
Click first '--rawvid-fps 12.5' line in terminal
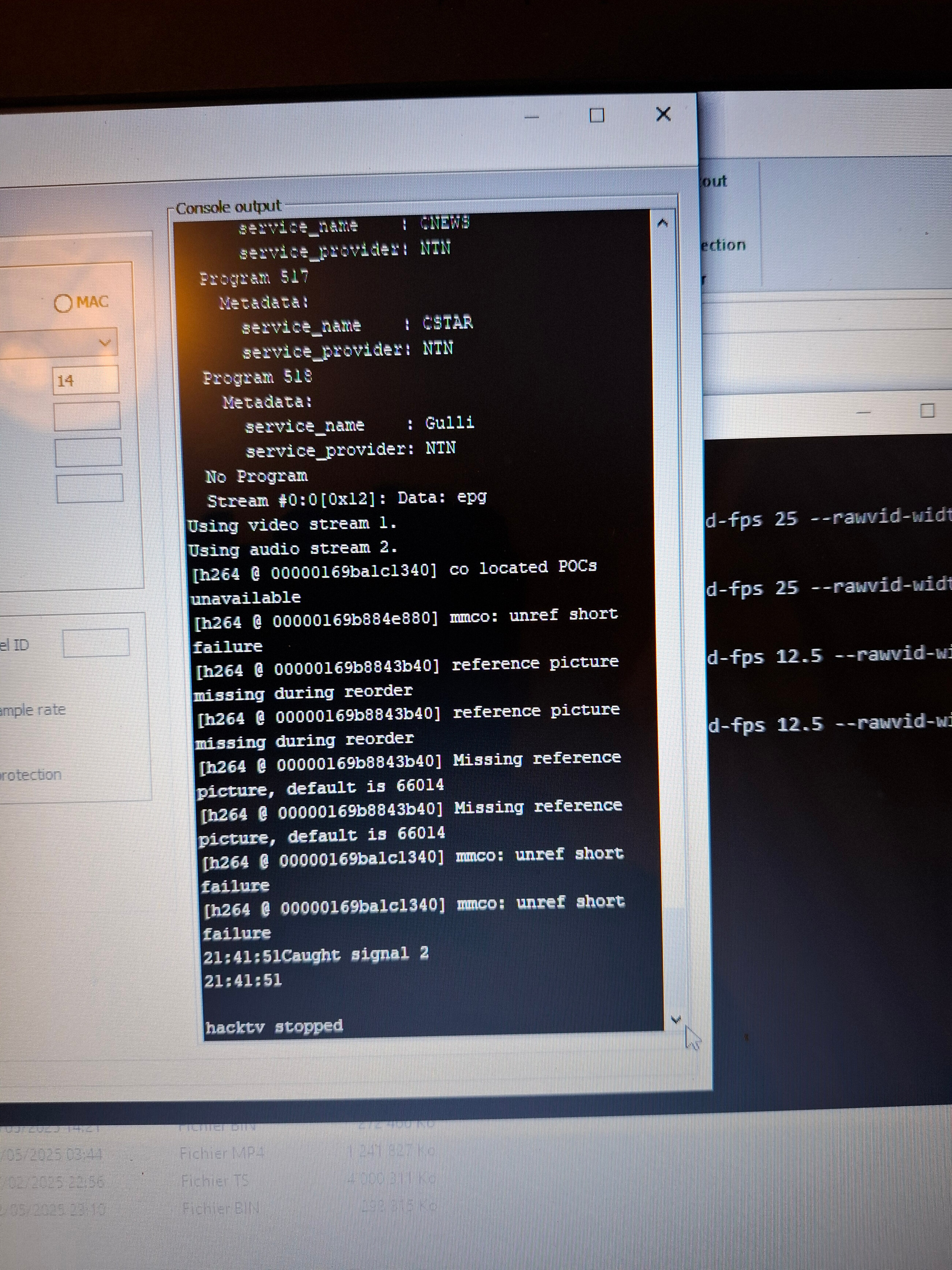[x=829, y=656]
